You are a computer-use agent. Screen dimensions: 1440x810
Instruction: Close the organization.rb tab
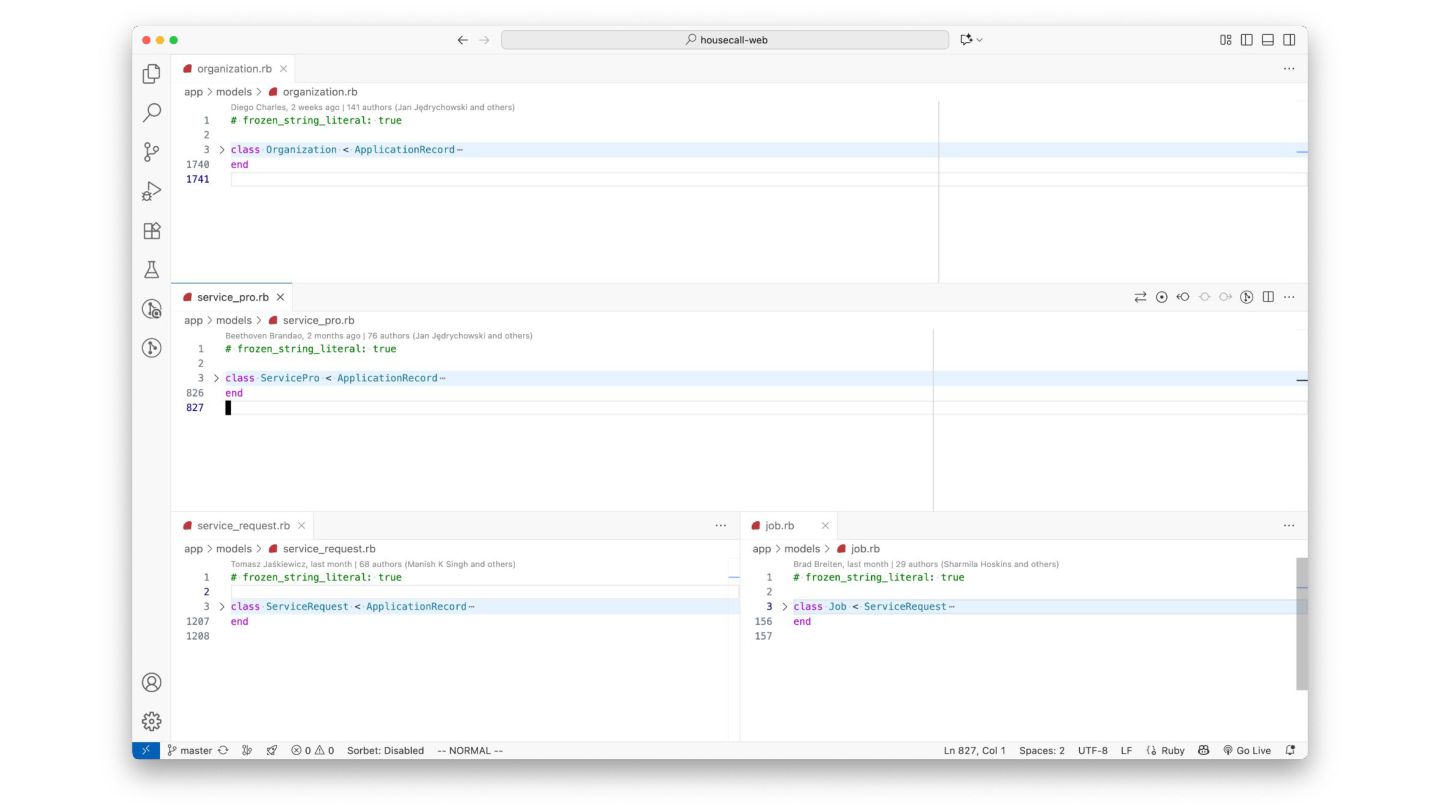pyautogui.click(x=284, y=69)
